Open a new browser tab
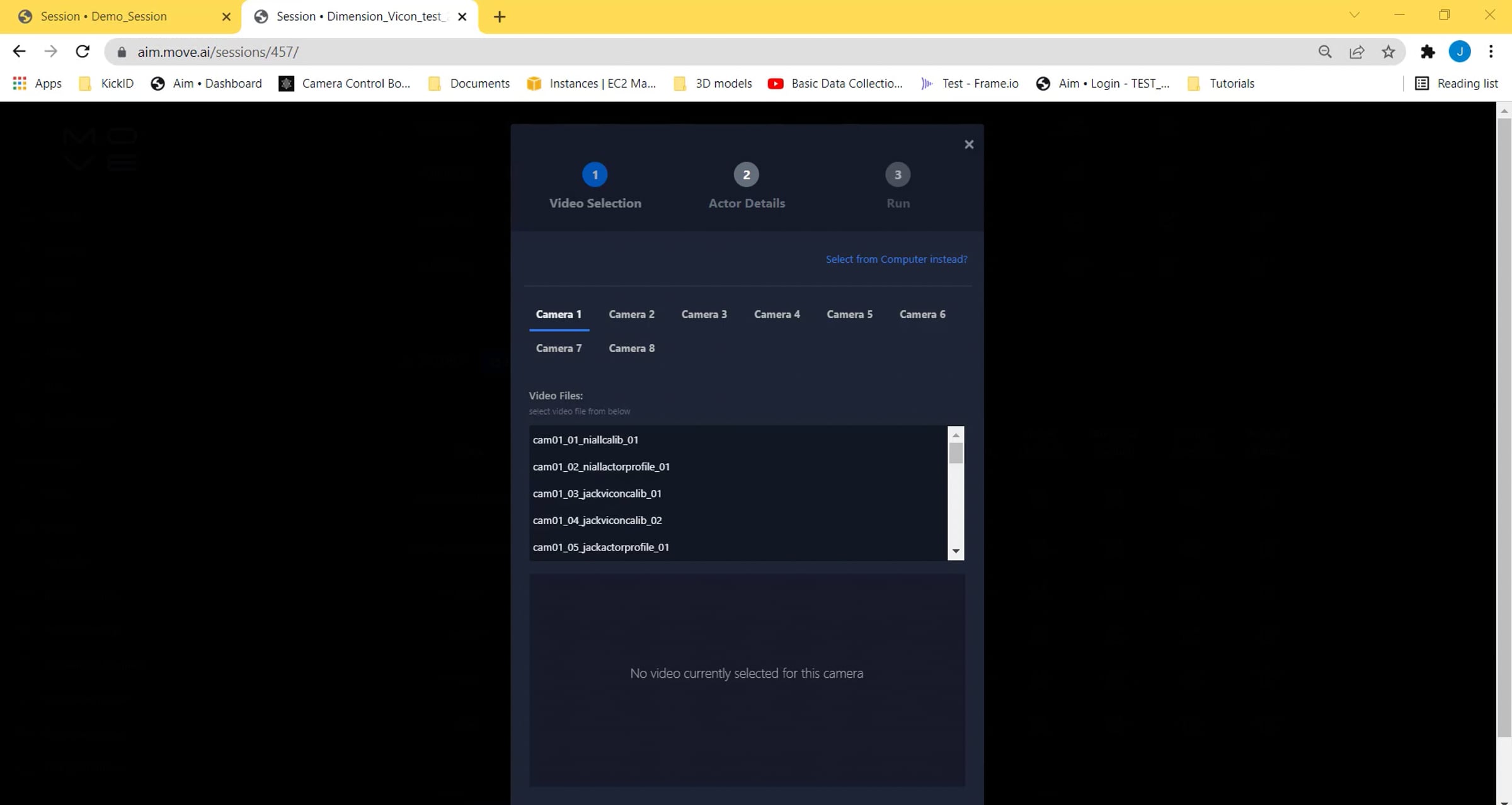 coord(500,16)
